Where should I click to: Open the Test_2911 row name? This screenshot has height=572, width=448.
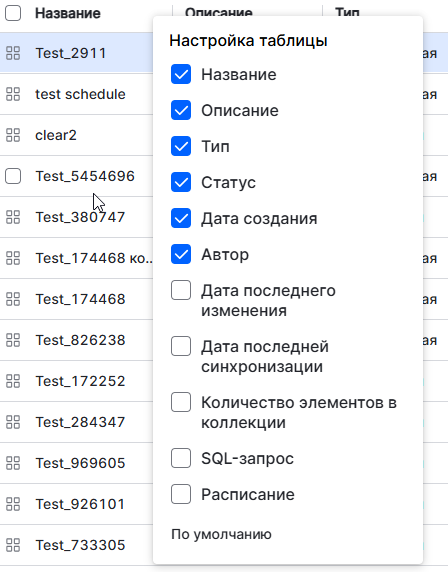[71, 53]
